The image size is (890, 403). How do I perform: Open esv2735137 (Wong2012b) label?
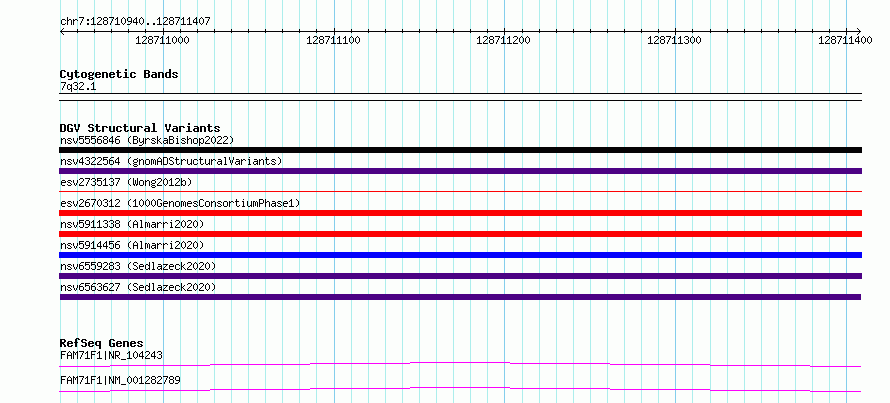[x=126, y=182]
